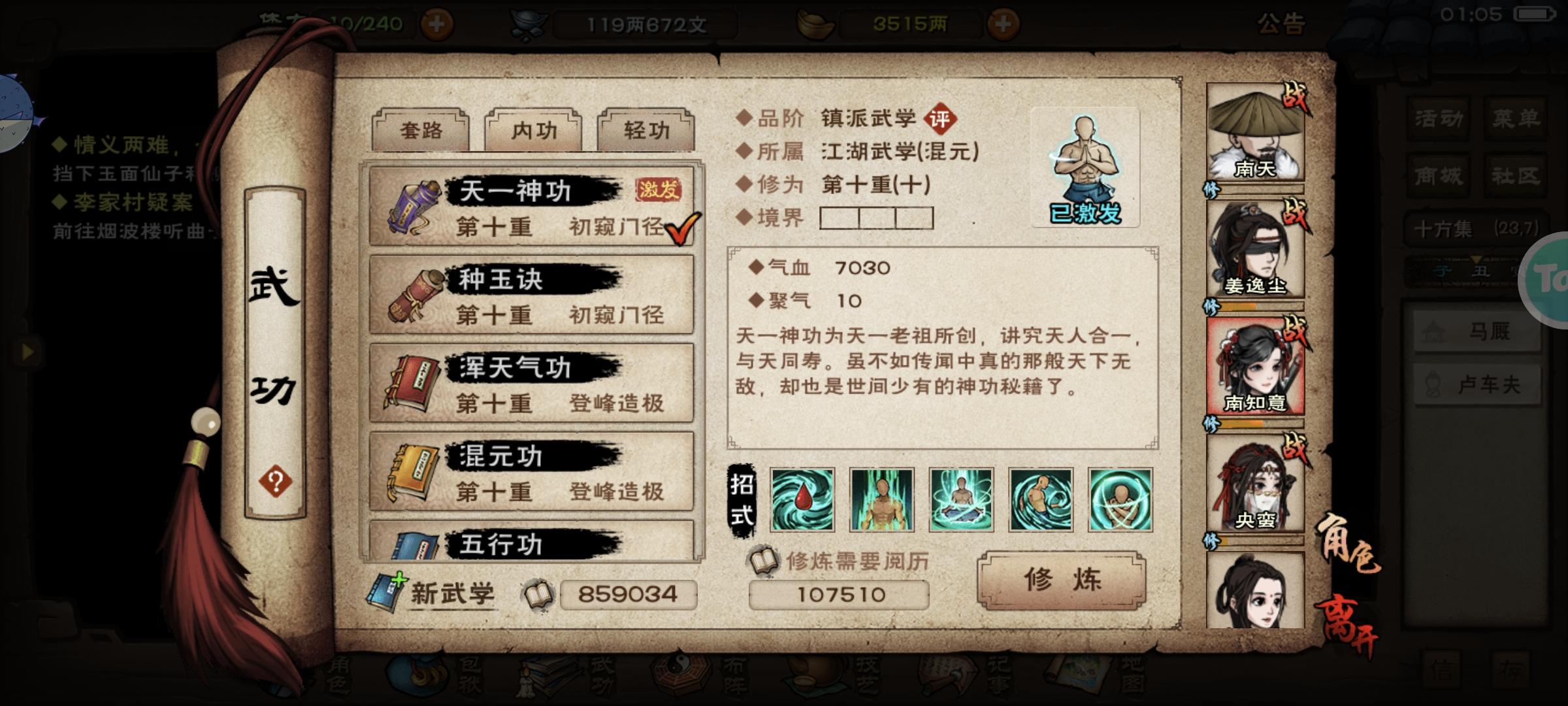Open the orange question mark help icon
The width and height of the screenshot is (1568, 706).
point(275,482)
